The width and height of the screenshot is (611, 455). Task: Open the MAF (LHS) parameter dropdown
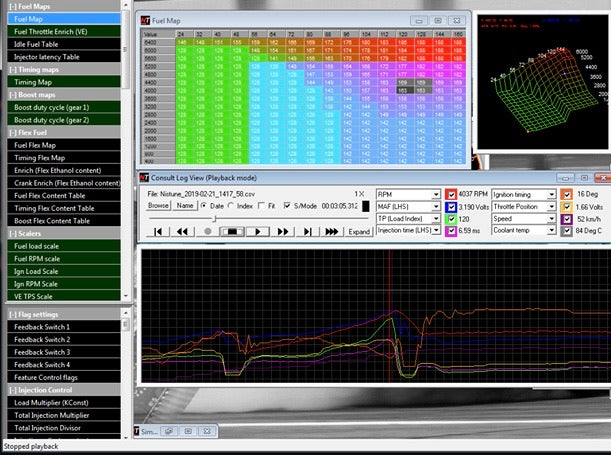(434, 205)
